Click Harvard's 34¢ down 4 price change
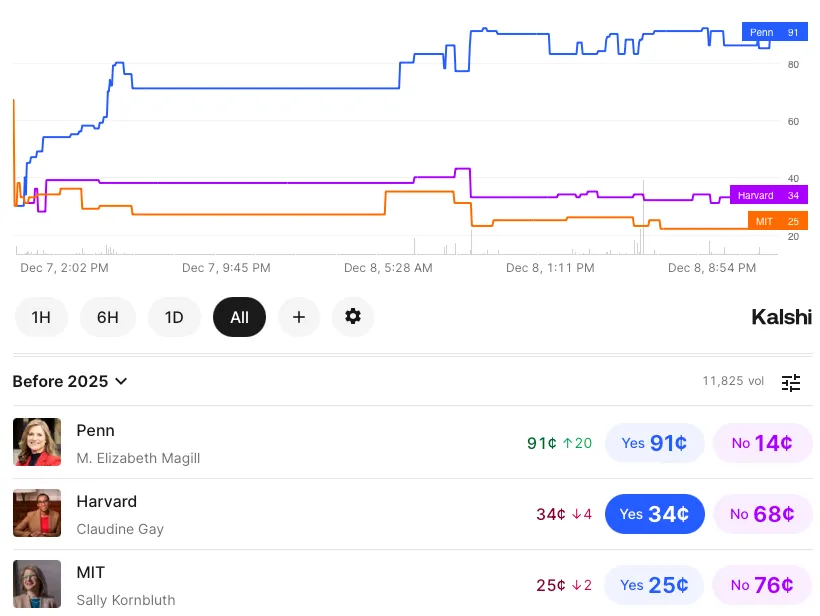 tap(564, 515)
